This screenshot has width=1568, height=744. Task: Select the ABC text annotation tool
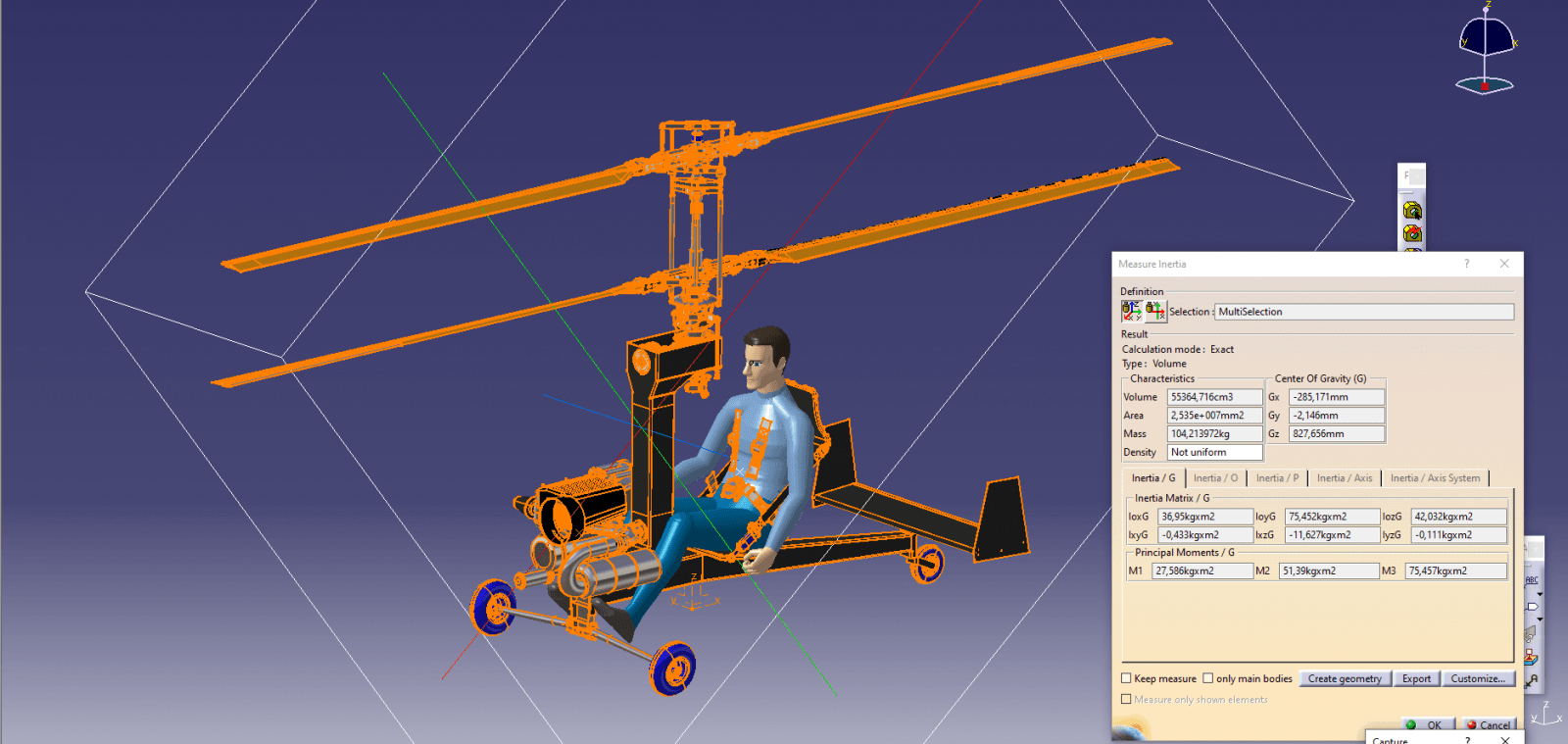1532,579
